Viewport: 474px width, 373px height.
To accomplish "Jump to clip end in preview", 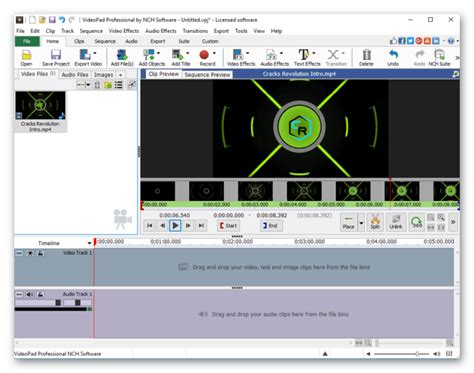I will pyautogui.click(x=201, y=226).
